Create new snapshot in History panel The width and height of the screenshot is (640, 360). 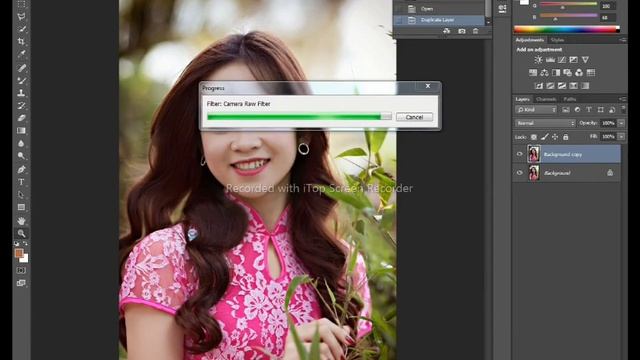(x=462, y=31)
